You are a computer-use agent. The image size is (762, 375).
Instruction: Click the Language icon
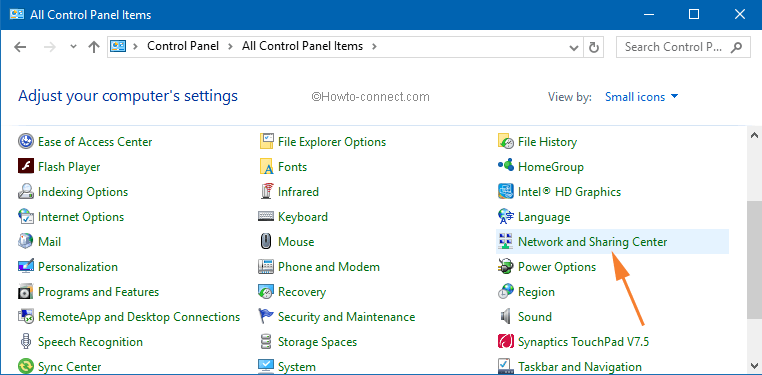point(506,217)
